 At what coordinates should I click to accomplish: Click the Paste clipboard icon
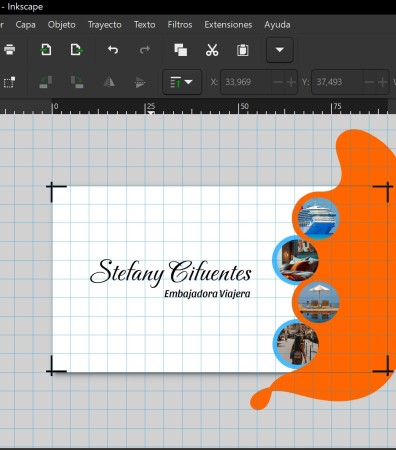[x=242, y=50]
